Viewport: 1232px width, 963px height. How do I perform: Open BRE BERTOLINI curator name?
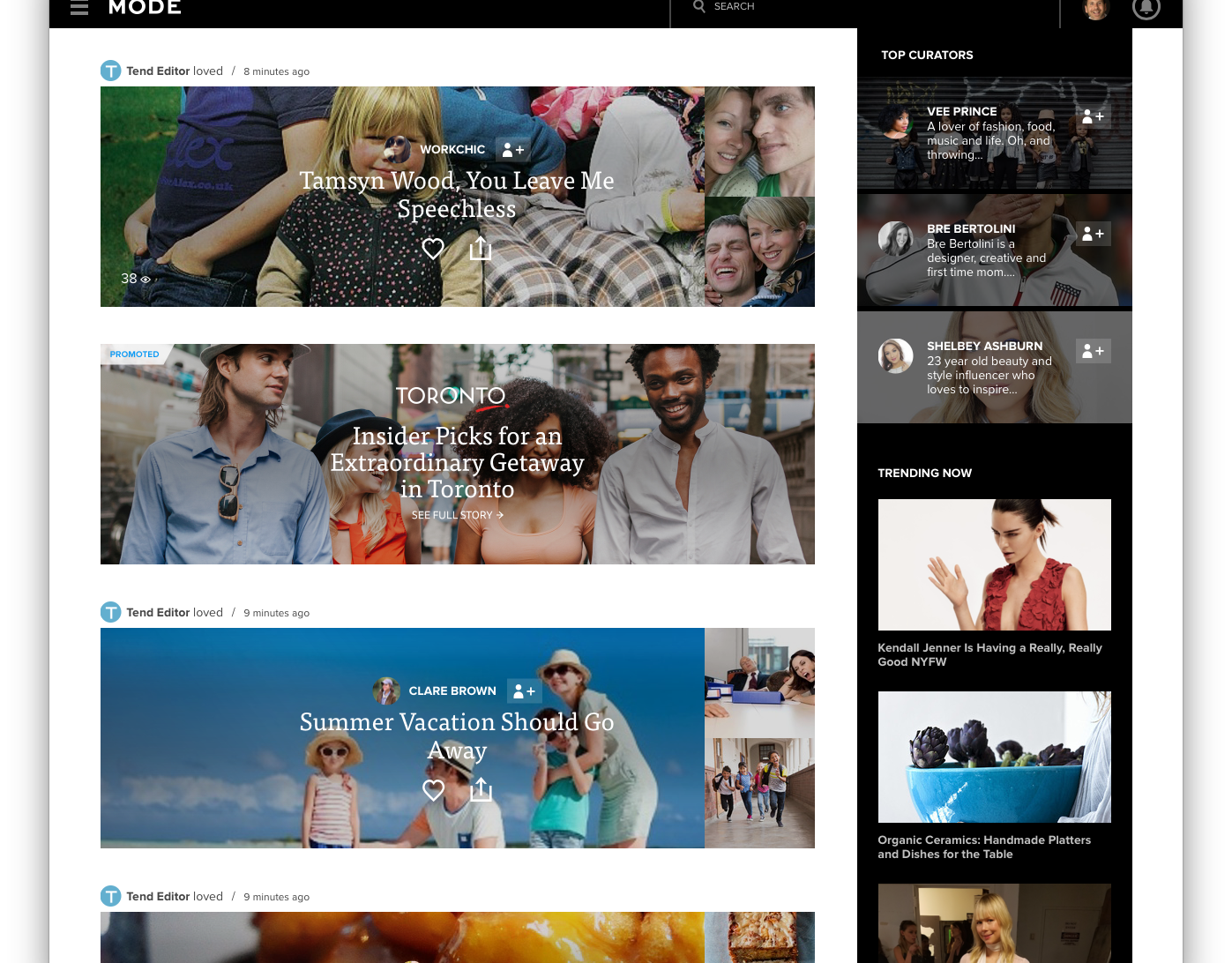click(971, 229)
